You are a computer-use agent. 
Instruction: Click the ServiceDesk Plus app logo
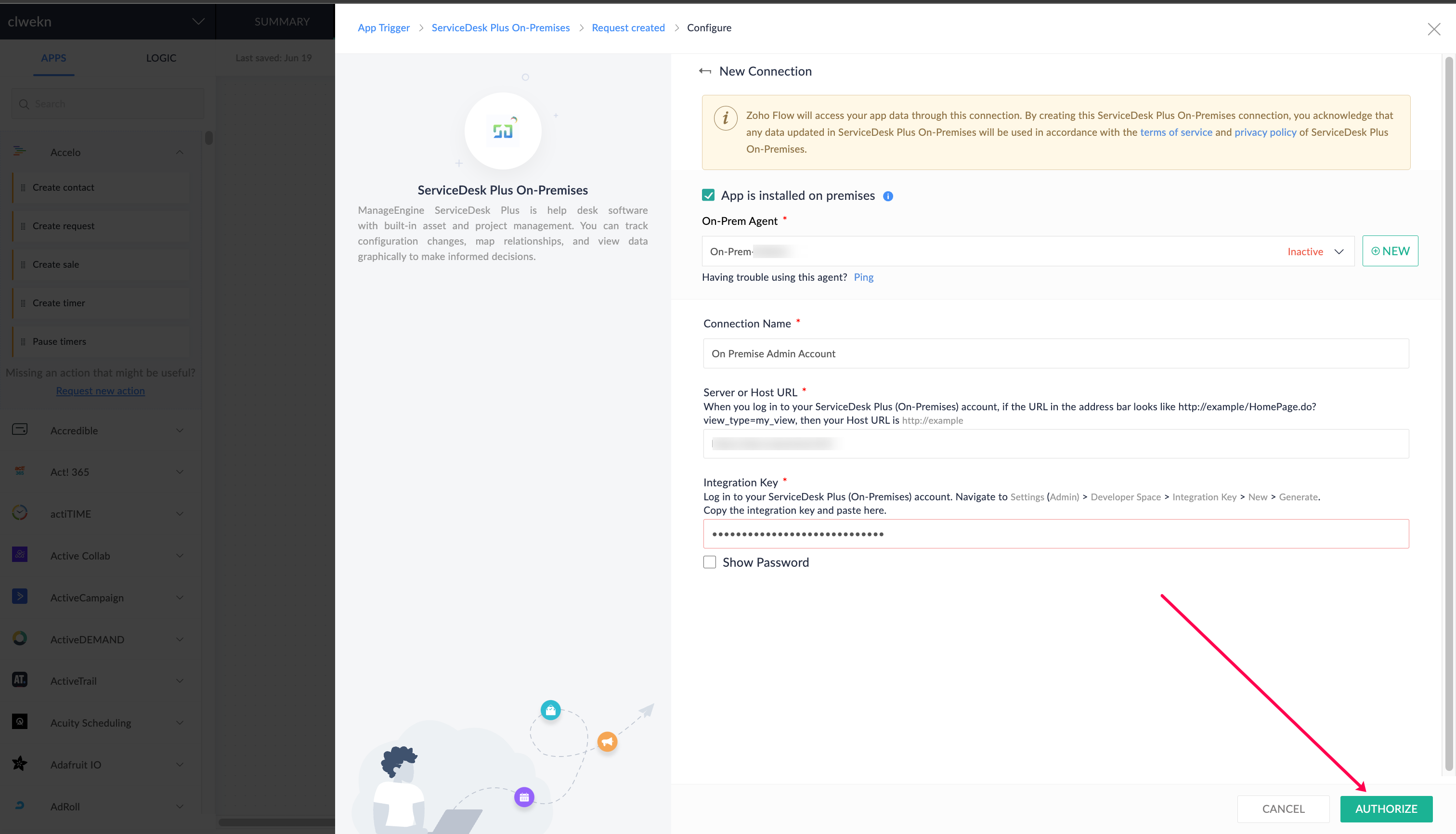(x=502, y=131)
